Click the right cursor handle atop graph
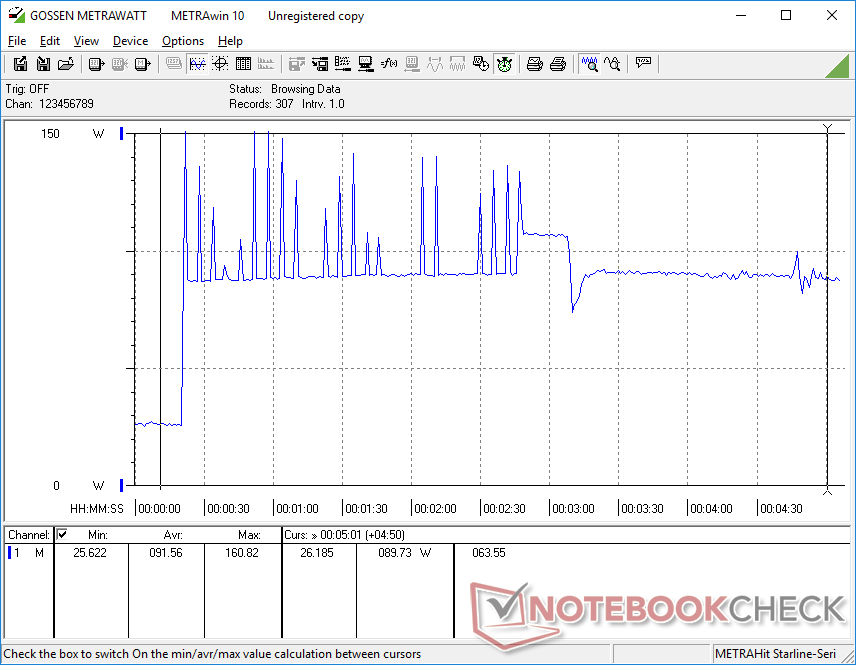This screenshot has width=856, height=665. pyautogui.click(x=828, y=128)
